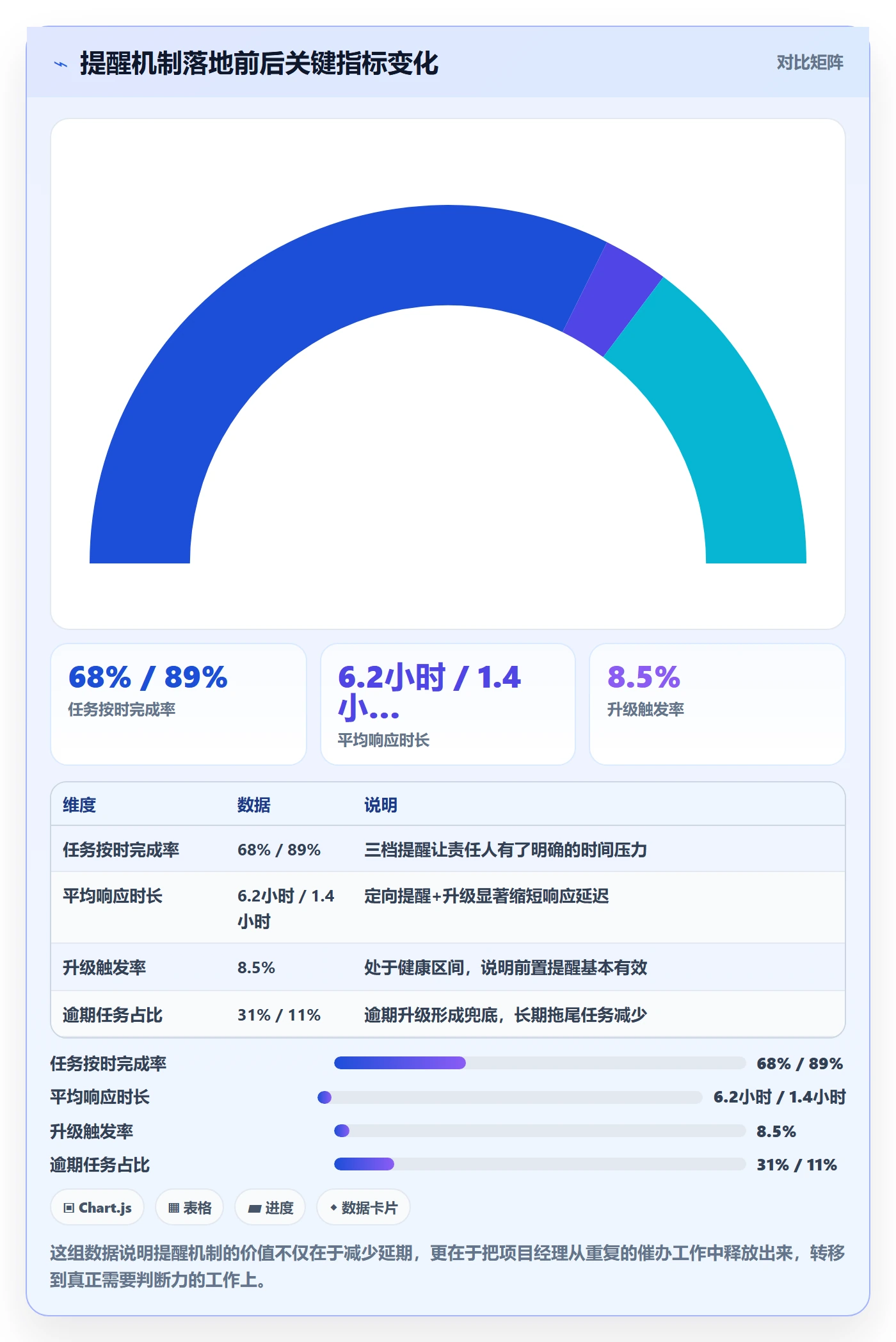Click the title 提醒机制落地前后关键指标变化
This screenshot has width=896, height=1342.
tap(259, 63)
